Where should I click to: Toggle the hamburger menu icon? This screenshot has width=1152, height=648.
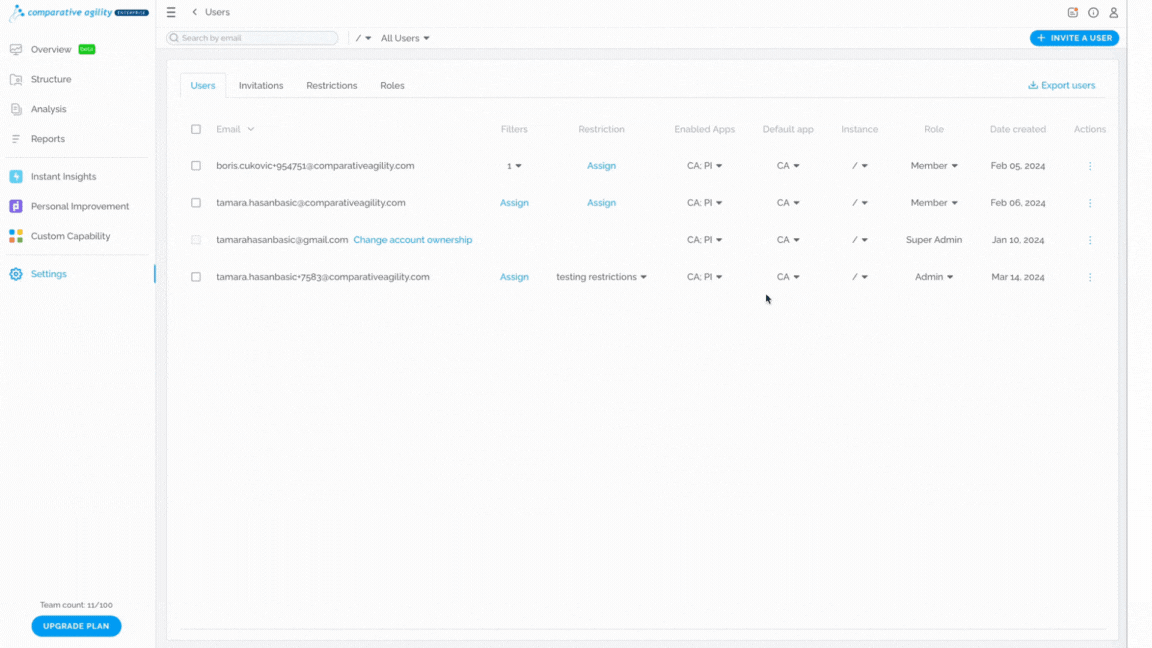pyautogui.click(x=171, y=12)
